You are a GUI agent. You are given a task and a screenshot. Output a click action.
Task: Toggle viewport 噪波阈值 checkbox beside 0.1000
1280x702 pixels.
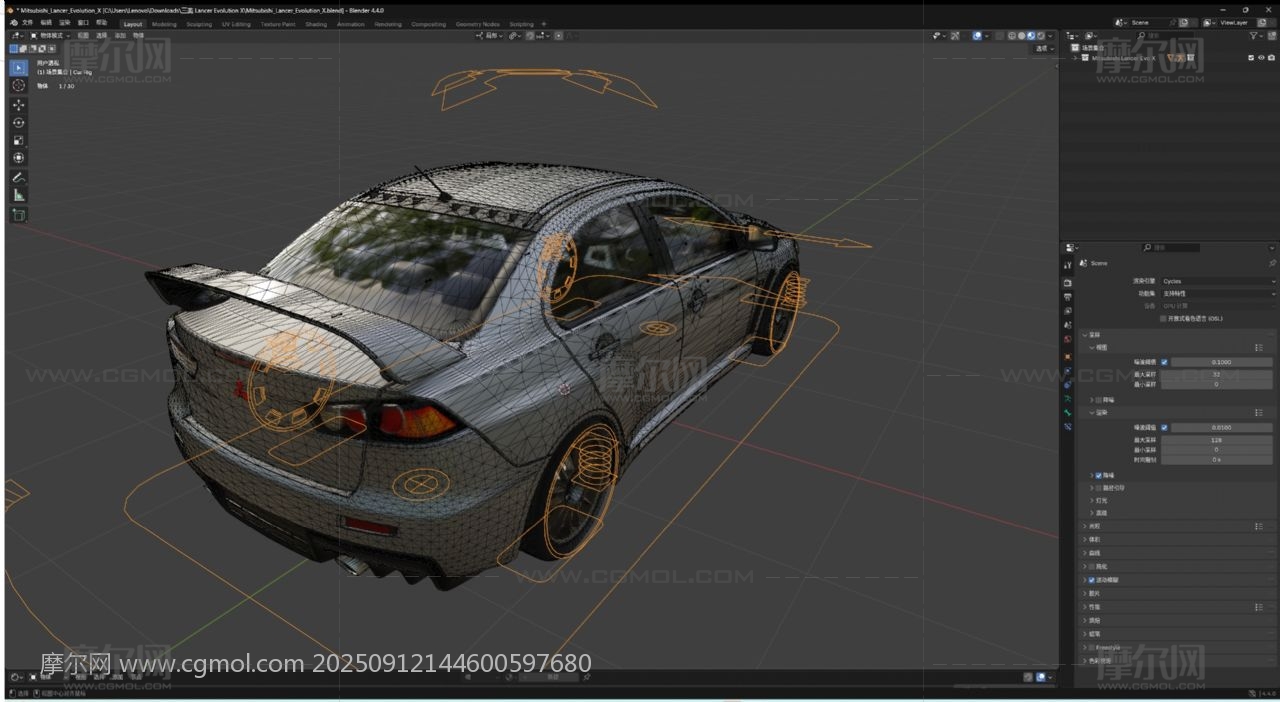1164,362
